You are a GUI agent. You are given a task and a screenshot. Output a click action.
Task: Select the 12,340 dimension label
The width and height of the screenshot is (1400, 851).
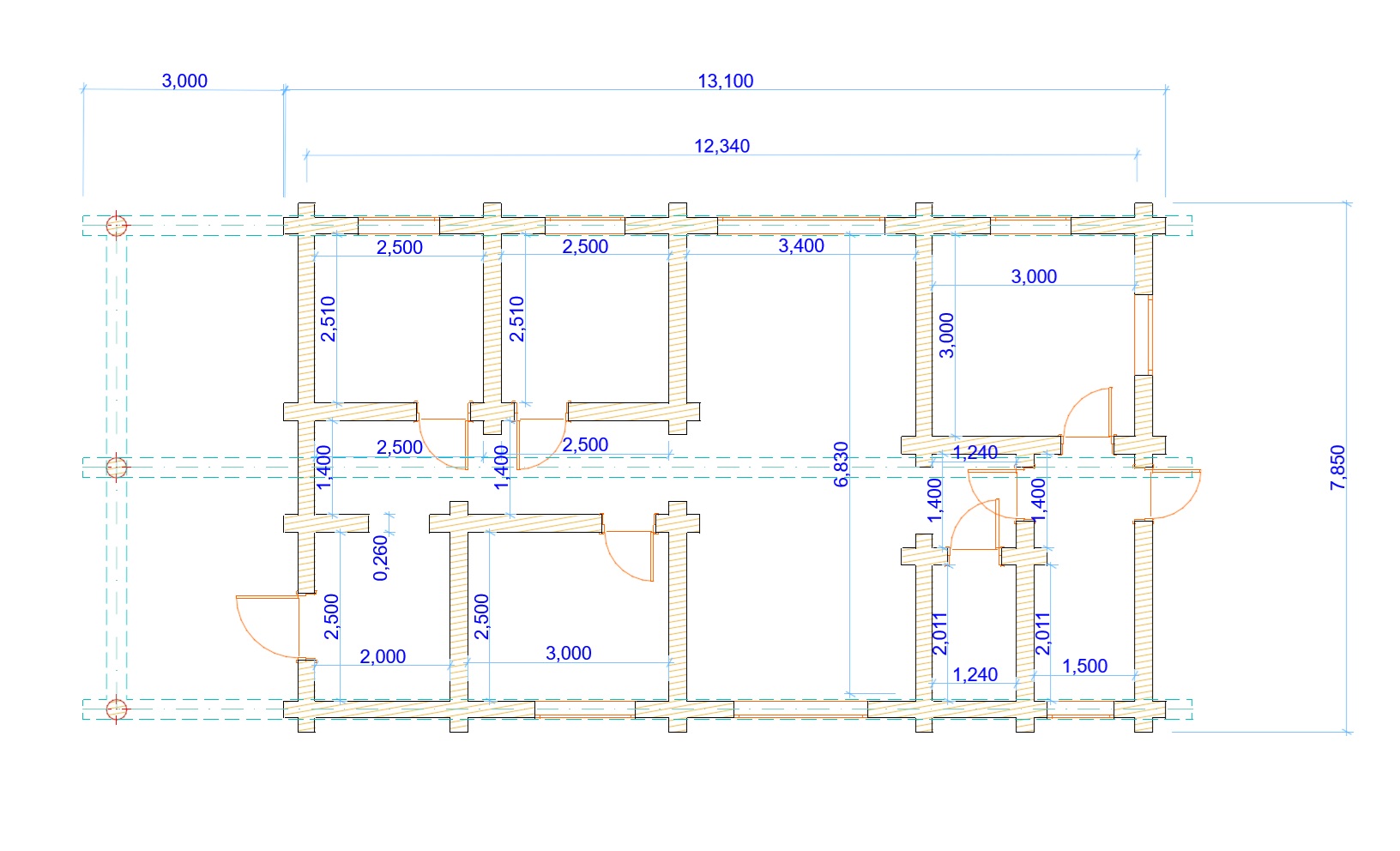click(x=721, y=146)
